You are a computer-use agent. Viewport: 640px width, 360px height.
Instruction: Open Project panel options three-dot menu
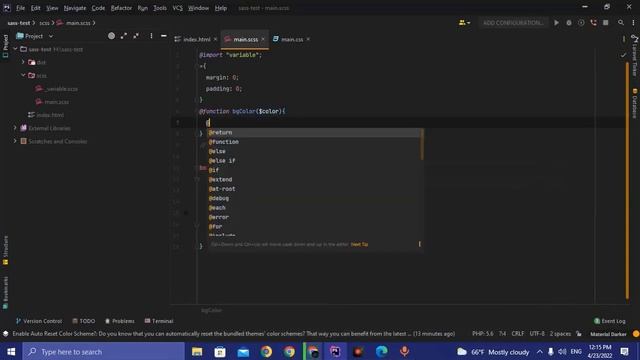click(151, 36)
